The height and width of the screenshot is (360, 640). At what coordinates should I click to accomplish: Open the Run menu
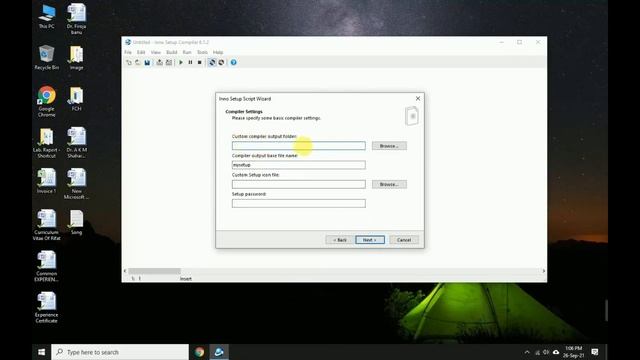pos(187,52)
